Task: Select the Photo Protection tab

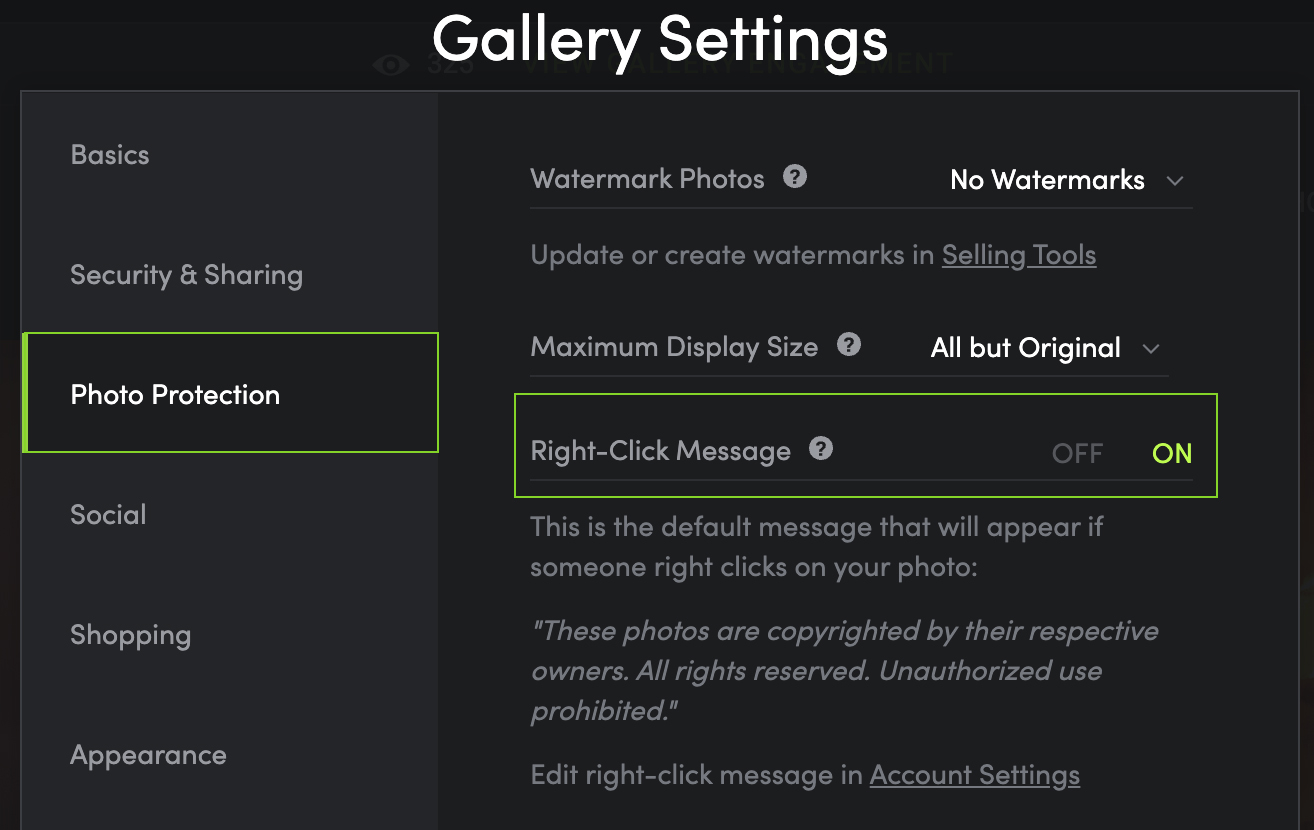Action: pos(231,393)
